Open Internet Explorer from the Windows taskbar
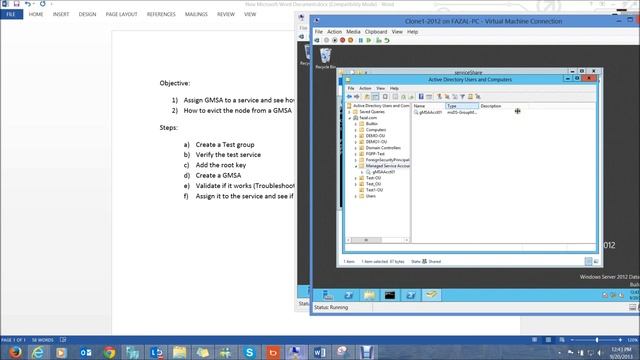 (38, 352)
